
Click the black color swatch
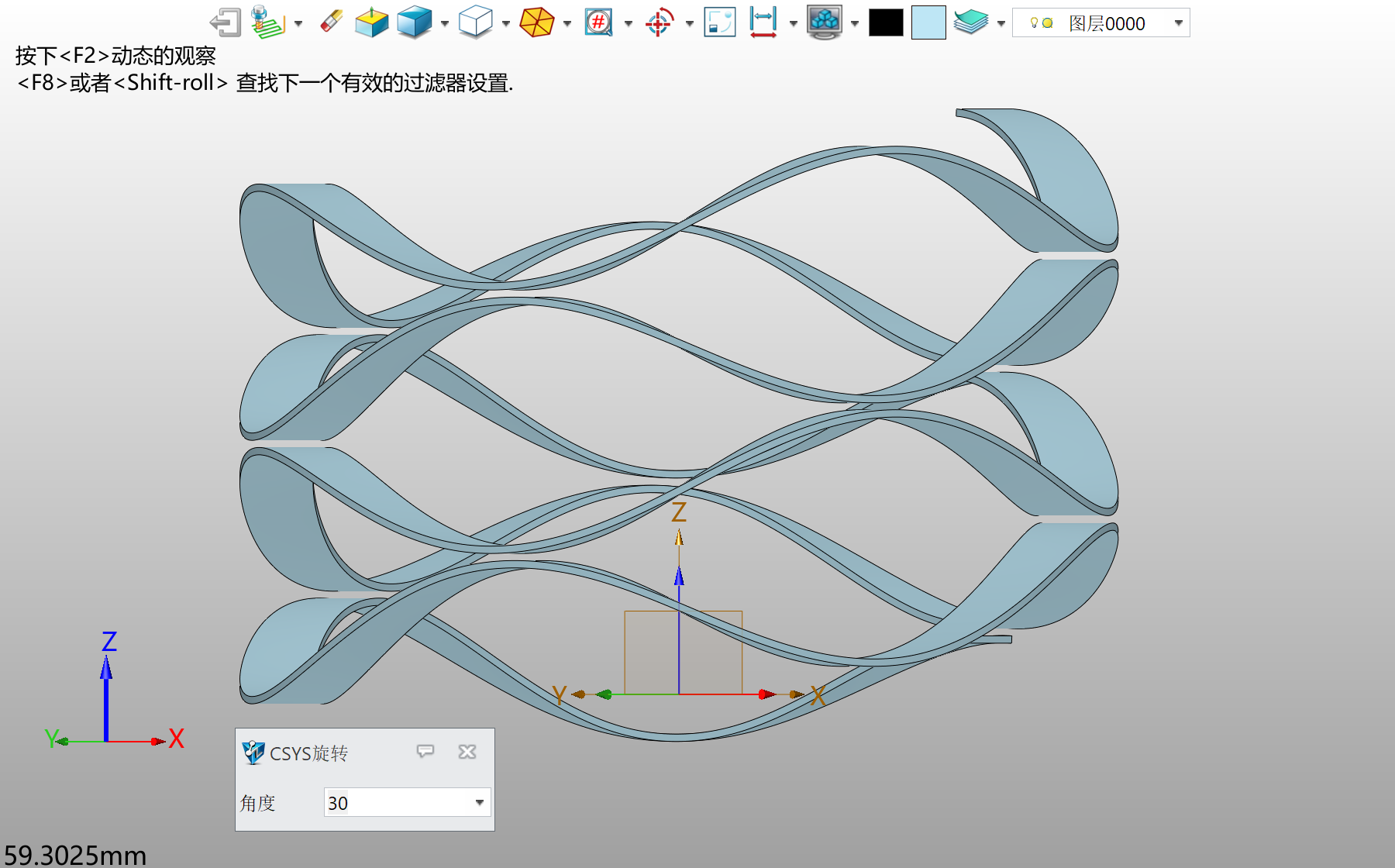886,22
